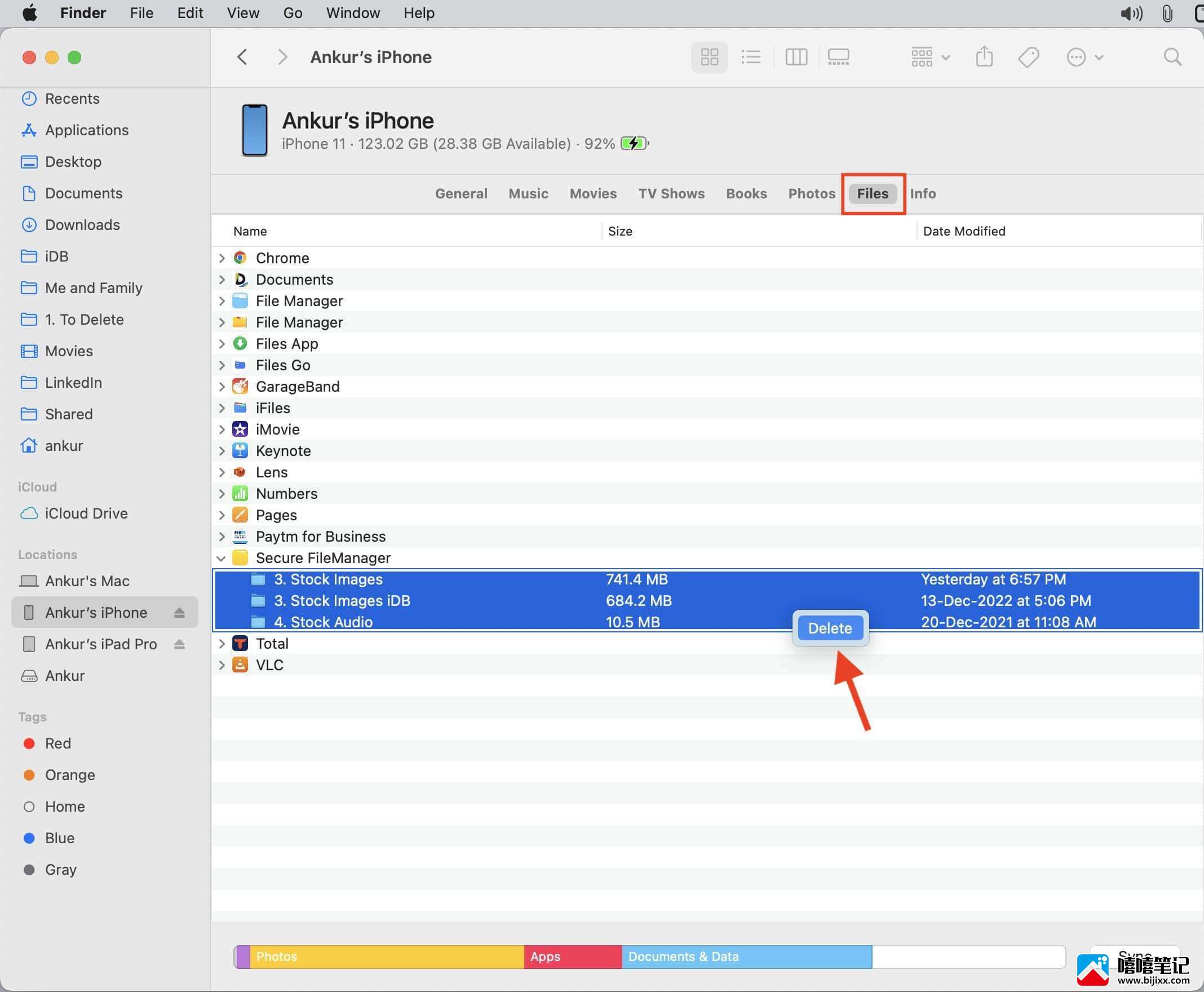This screenshot has width=1204, height=992.
Task: Click the Edit Tags toolbar icon
Action: click(1029, 57)
